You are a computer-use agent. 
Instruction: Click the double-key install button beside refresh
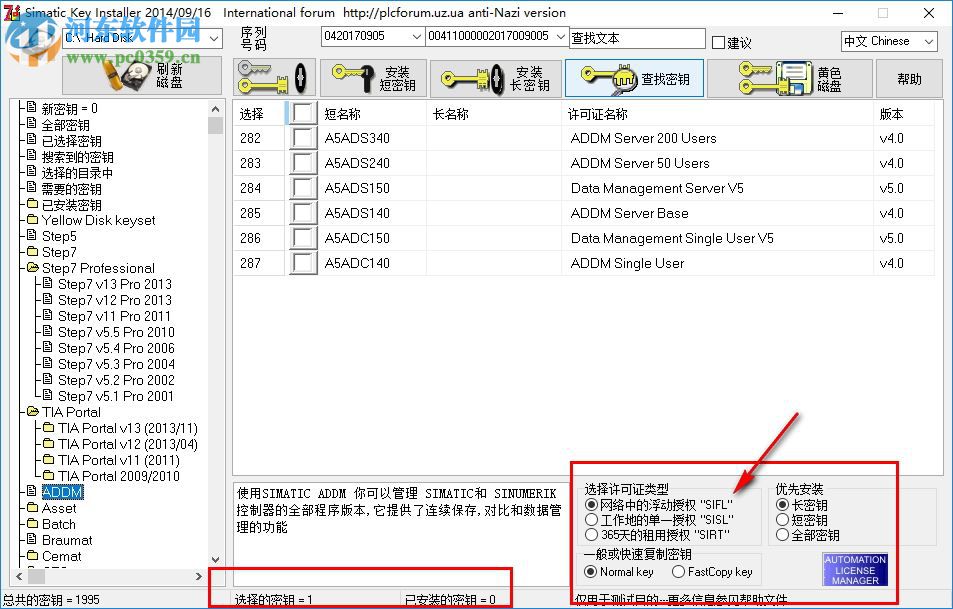tap(274, 78)
